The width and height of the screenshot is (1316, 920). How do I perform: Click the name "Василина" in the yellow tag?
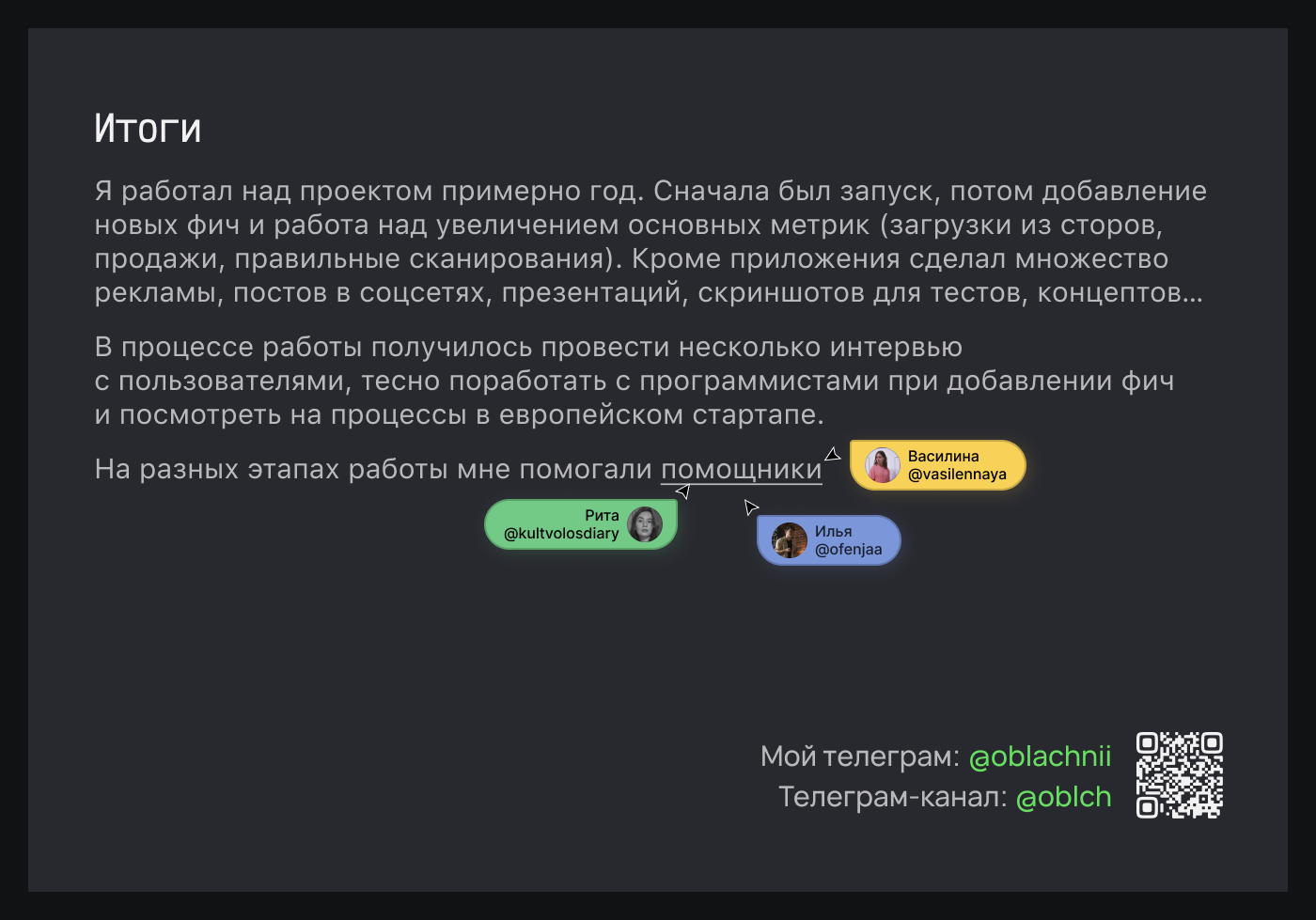tap(943, 457)
